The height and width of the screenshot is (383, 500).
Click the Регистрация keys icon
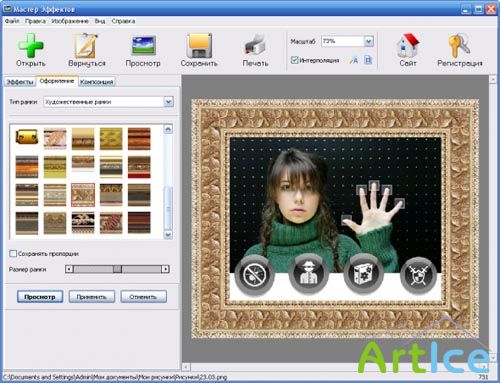459,45
